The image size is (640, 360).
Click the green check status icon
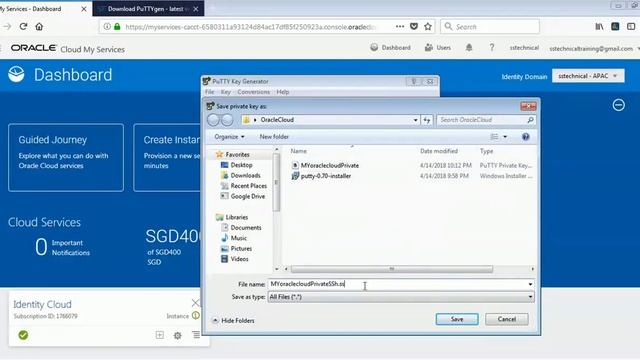[x=23, y=335]
